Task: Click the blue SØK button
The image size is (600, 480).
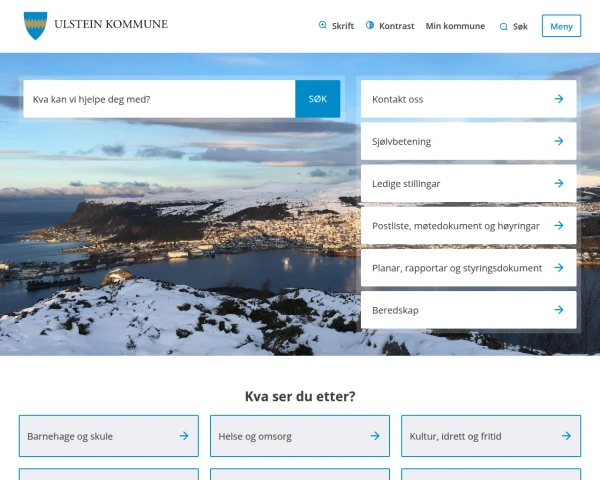Action: pos(318,99)
